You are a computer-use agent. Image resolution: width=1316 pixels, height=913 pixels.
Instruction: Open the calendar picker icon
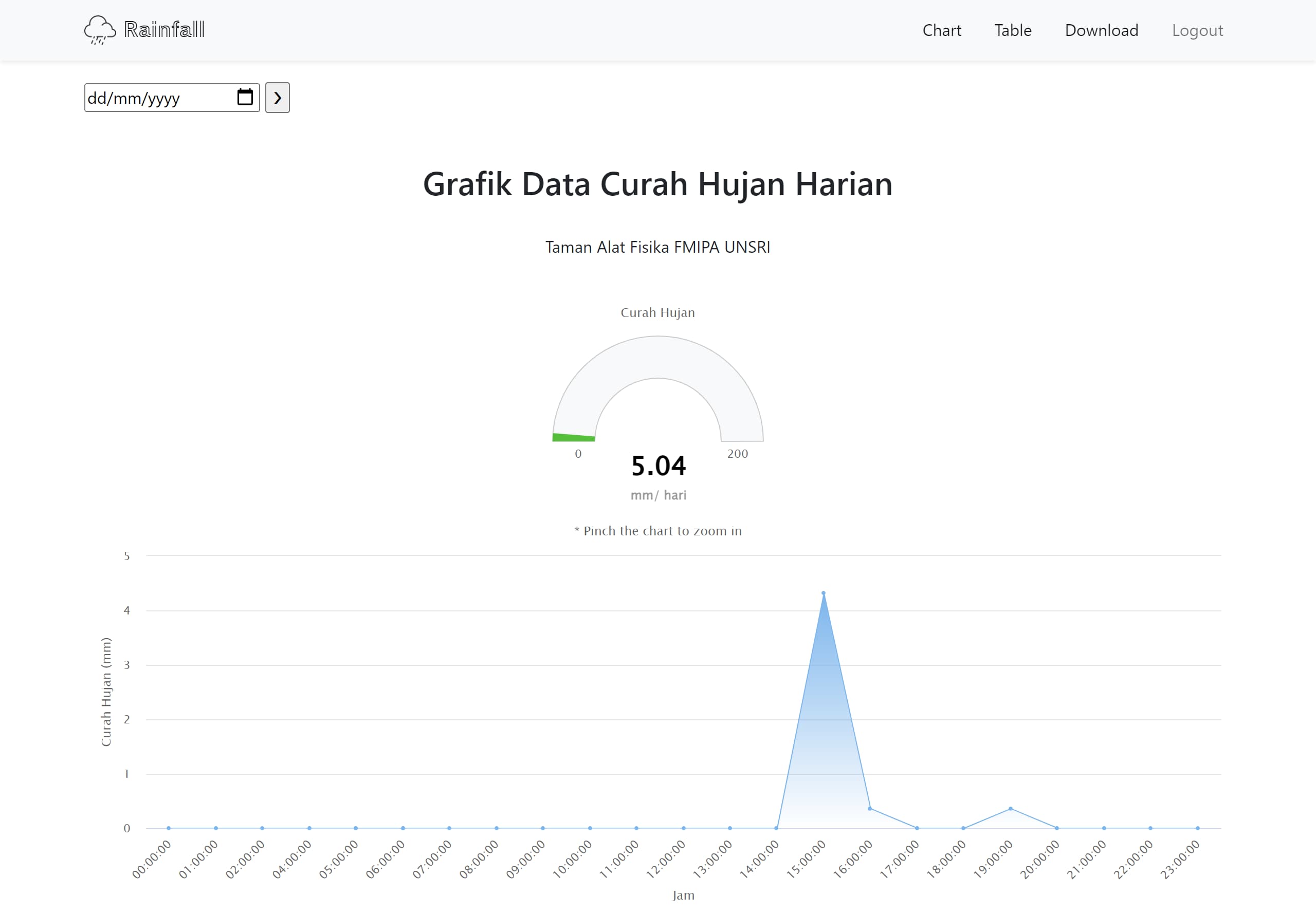pyautogui.click(x=245, y=97)
